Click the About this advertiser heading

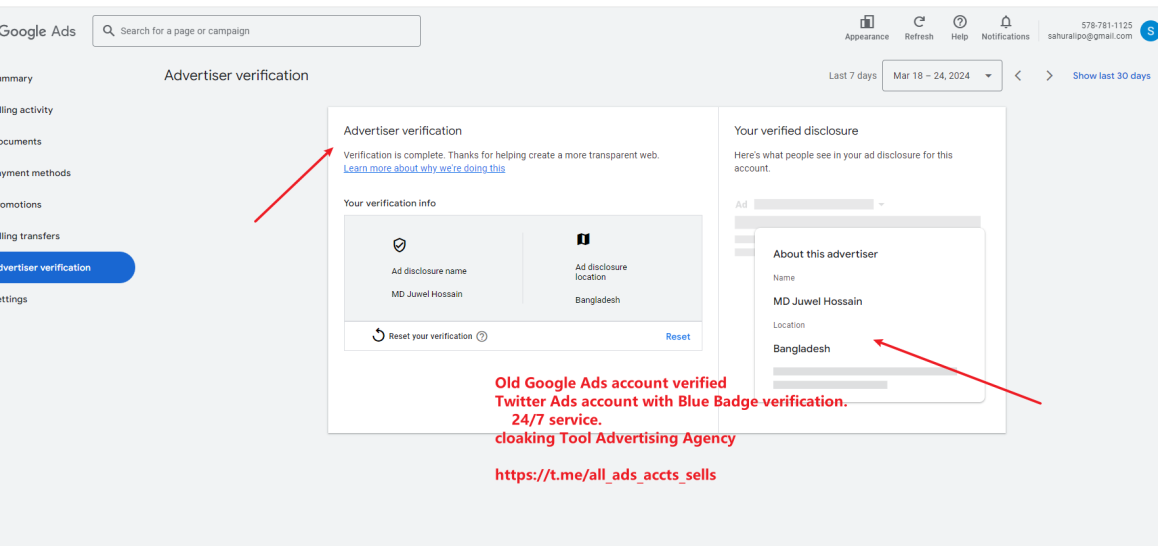click(x=825, y=254)
